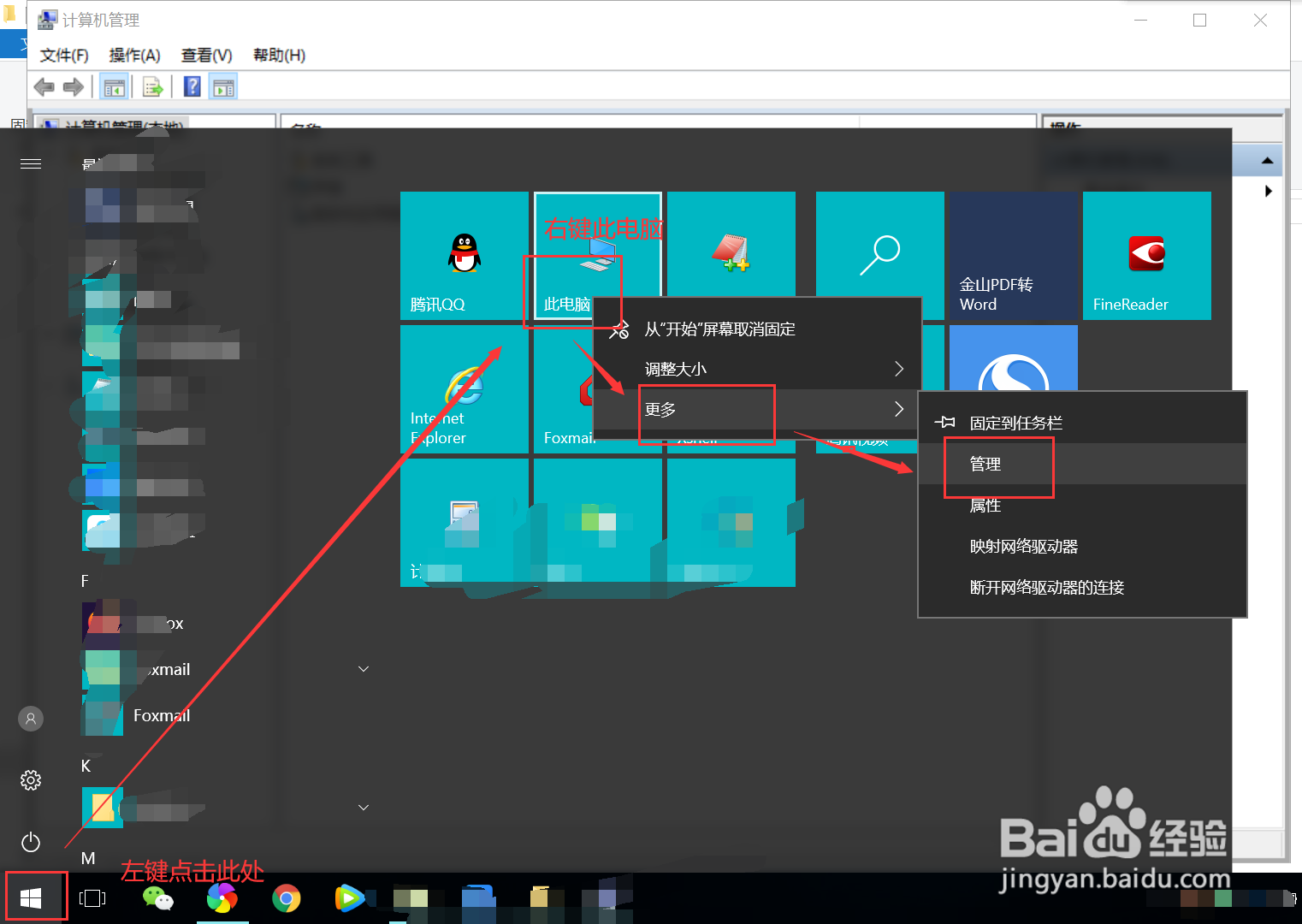The width and height of the screenshot is (1302, 924).
Task: Expand the xmail folder chevron
Action: [364, 669]
